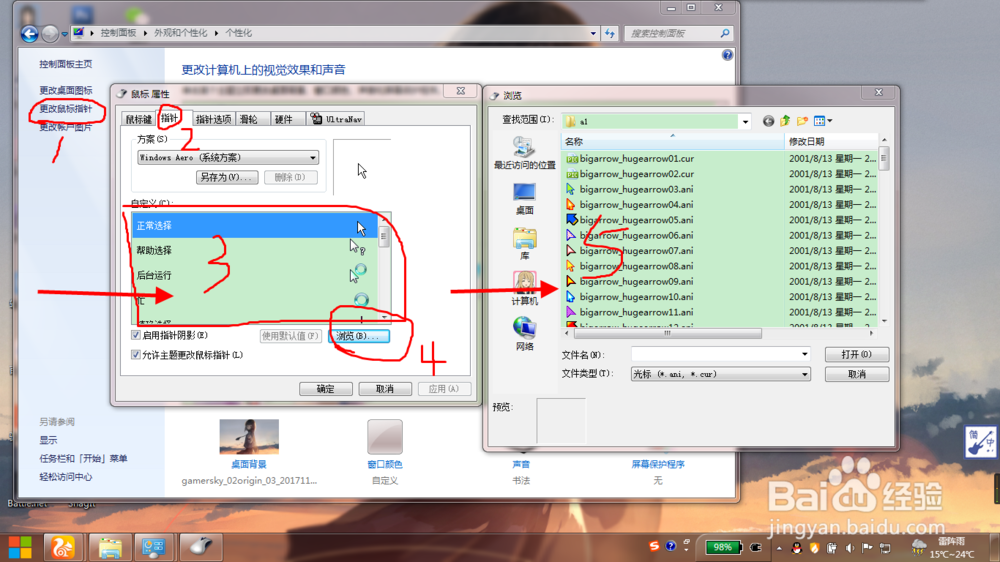
Task: Toggle 允许主题更改鼠标指针 checkbox
Action: (136, 355)
